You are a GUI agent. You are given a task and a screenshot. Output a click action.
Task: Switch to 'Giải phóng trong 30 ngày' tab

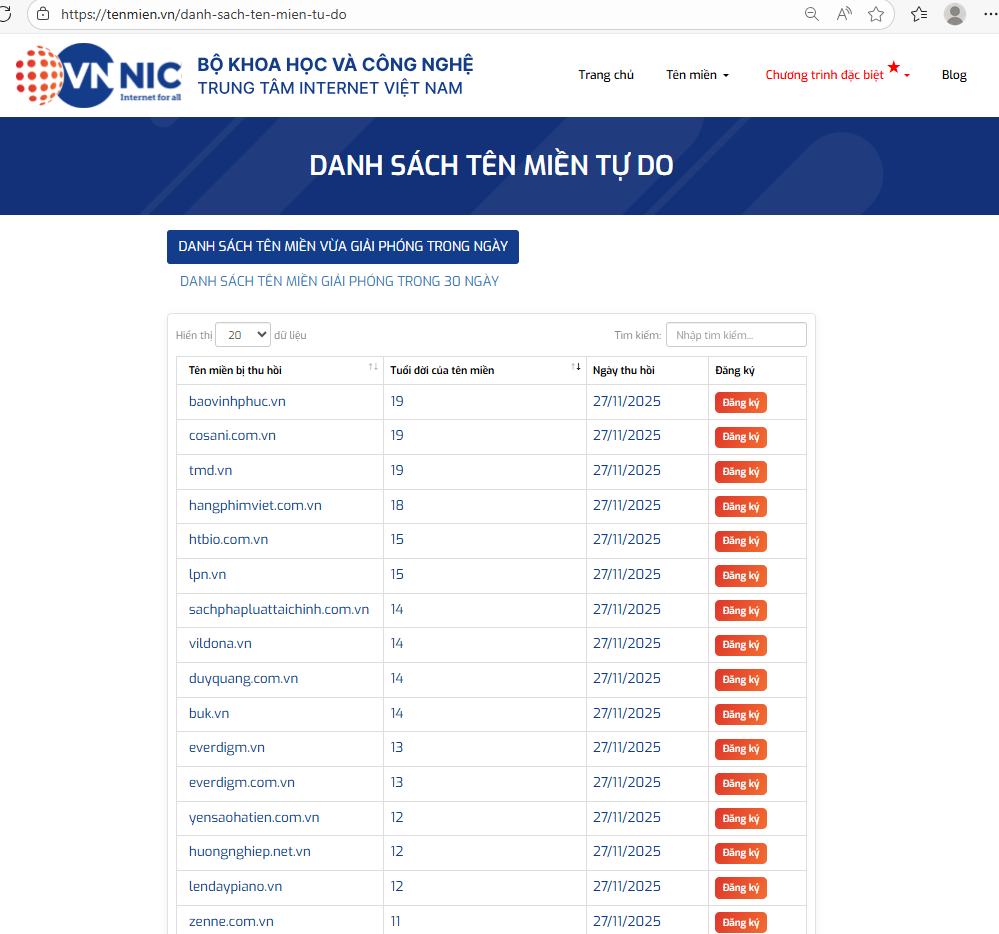click(339, 281)
